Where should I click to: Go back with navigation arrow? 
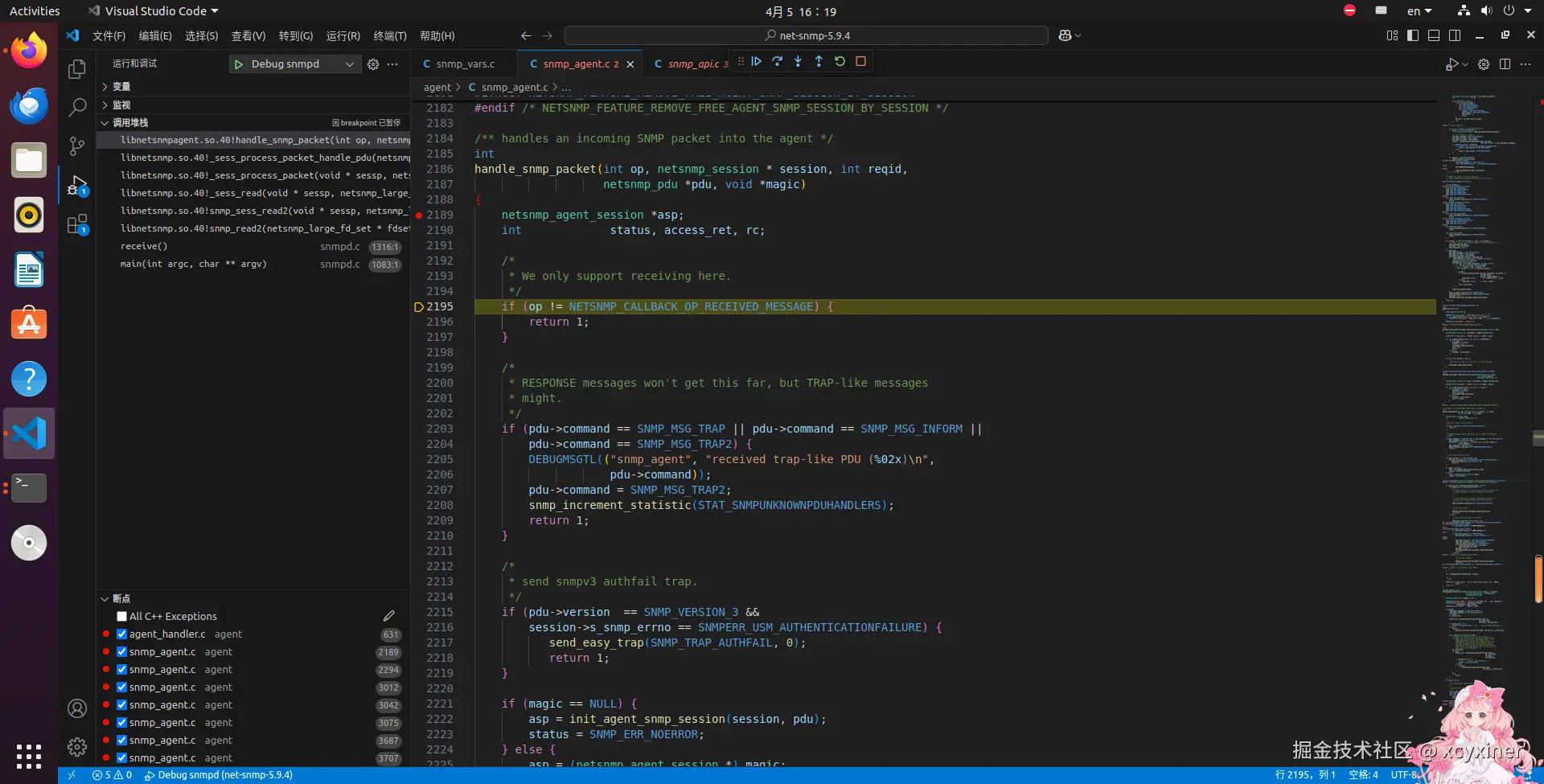526,35
